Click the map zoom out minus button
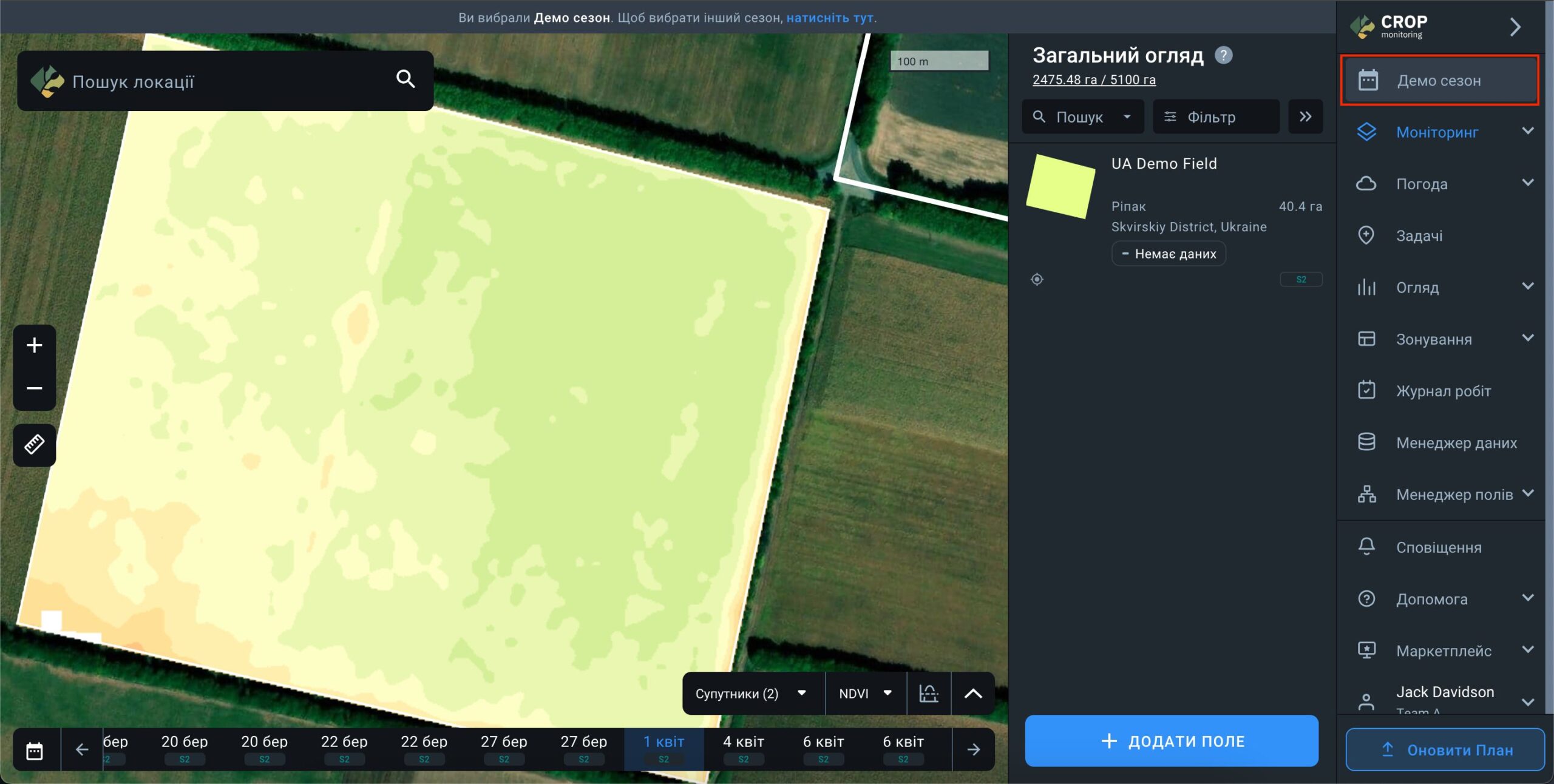1554x784 pixels. click(x=35, y=388)
